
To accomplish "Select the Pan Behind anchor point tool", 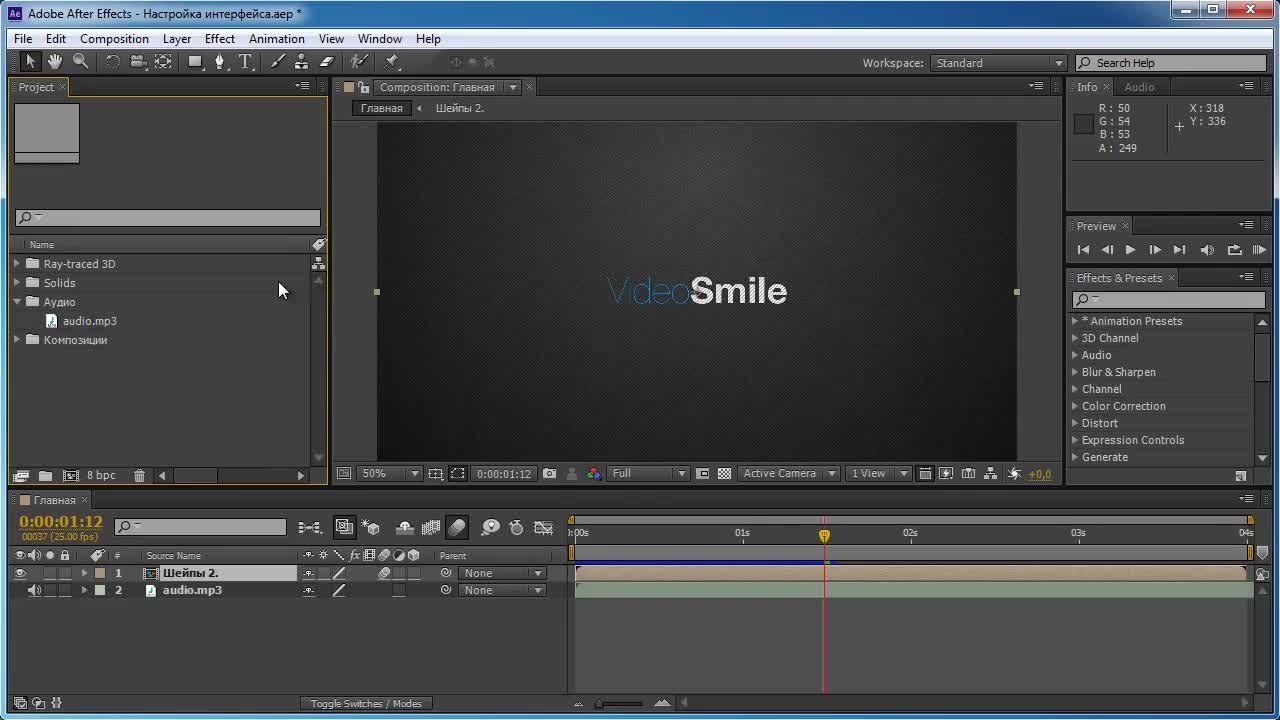I will [163, 62].
